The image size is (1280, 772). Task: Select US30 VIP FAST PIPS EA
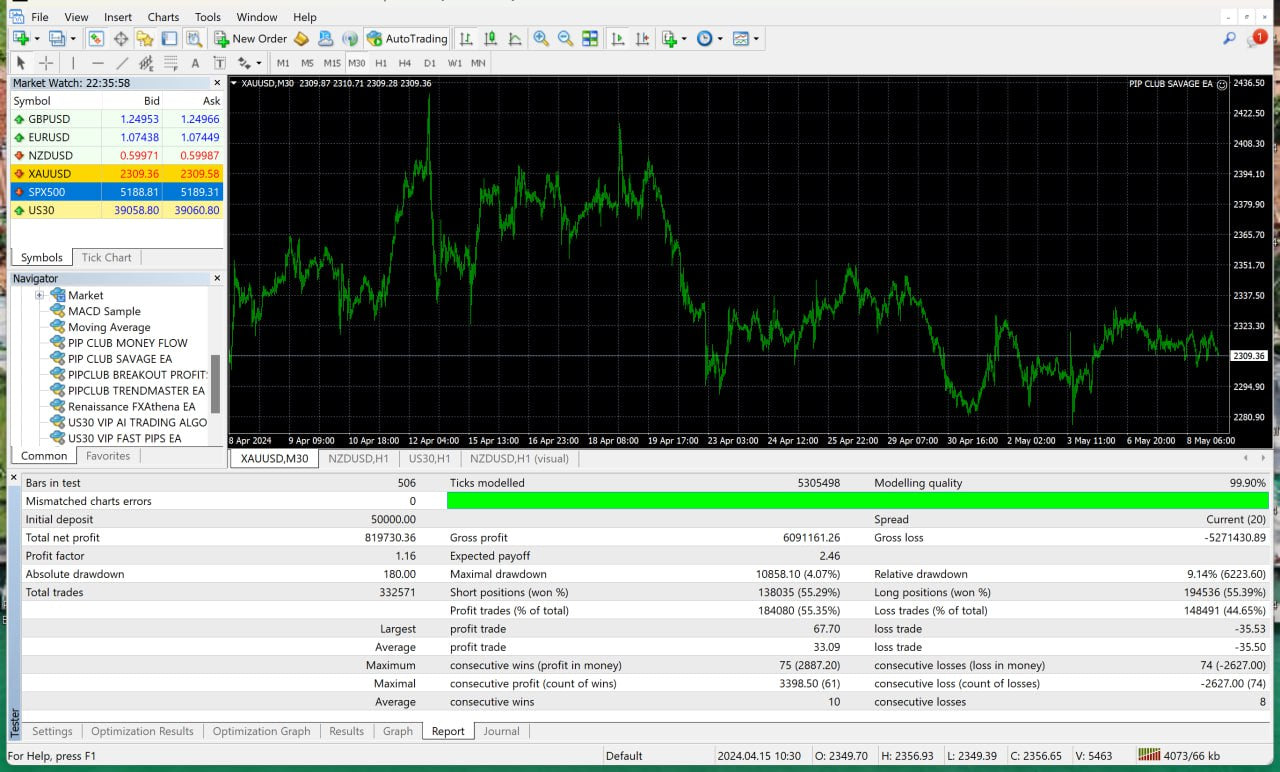124,438
